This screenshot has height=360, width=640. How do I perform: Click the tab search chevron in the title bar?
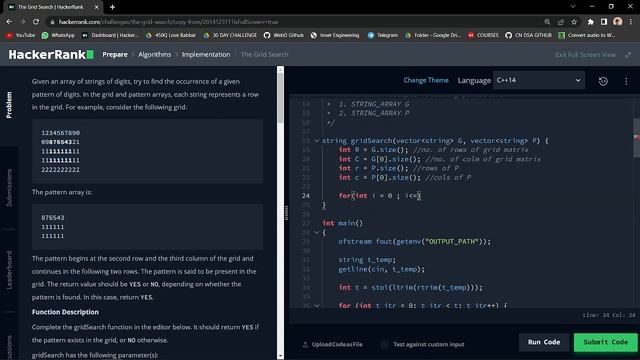coord(573,7)
